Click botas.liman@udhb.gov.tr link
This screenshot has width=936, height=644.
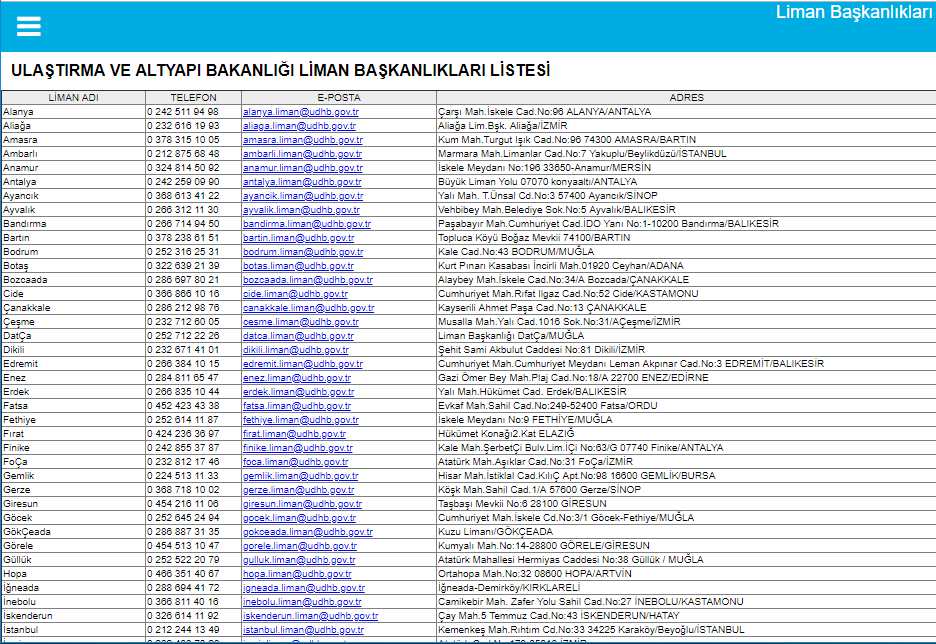coord(298,266)
